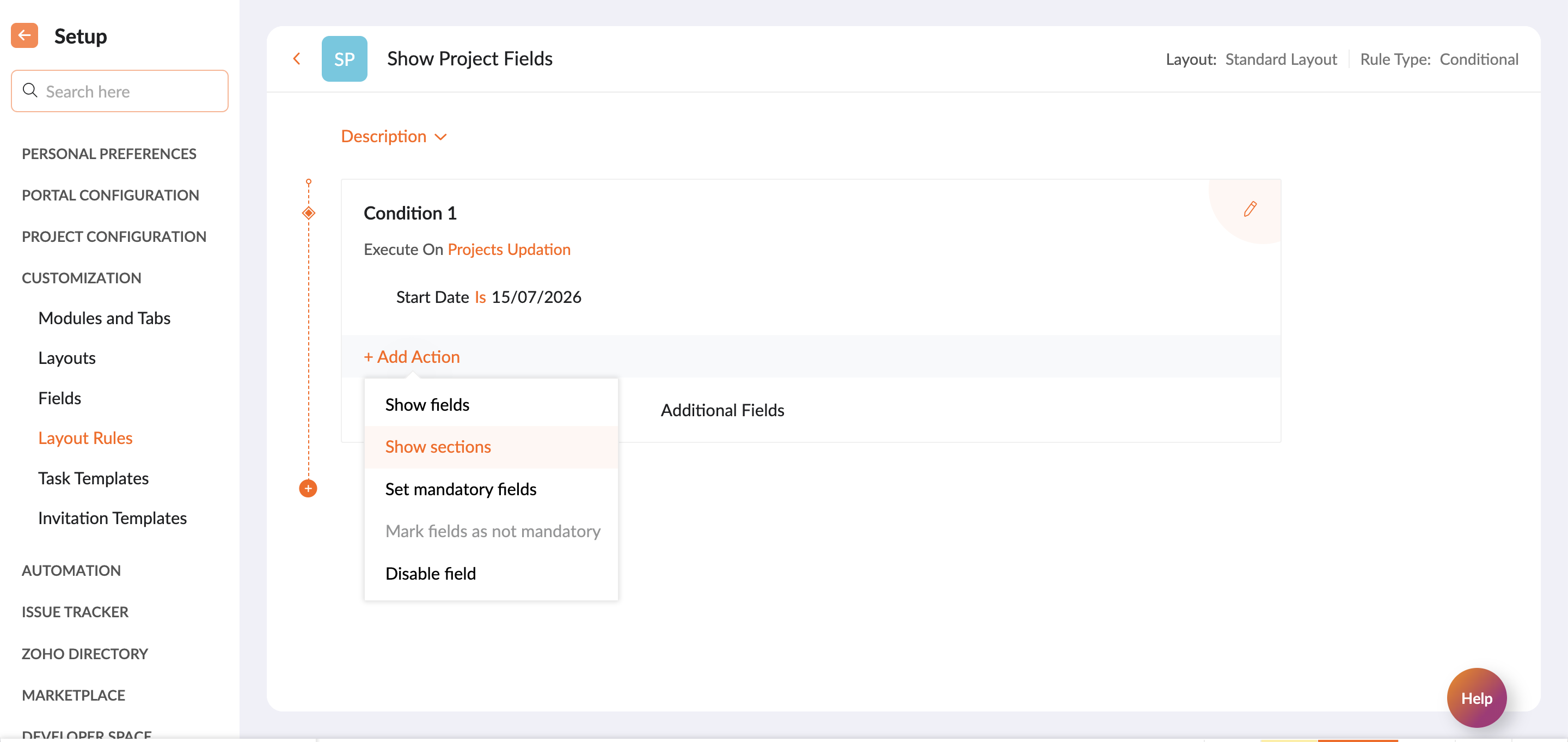Expand the MARKETPLACE section
This screenshot has width=1568, height=742.
tap(73, 695)
